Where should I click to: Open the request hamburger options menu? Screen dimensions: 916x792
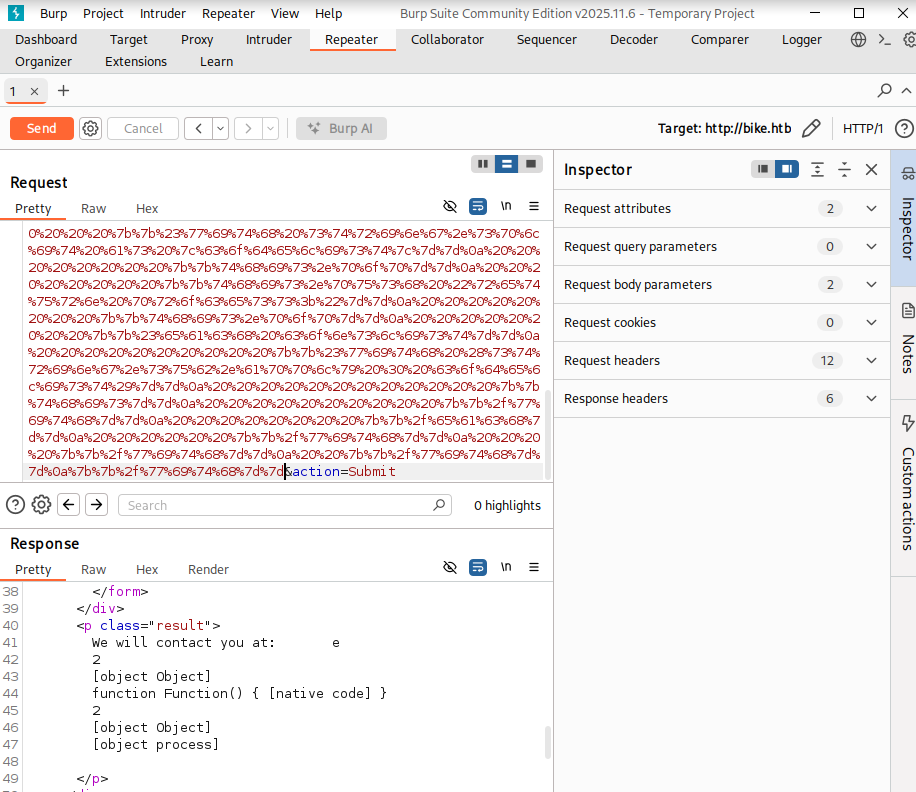[534, 206]
